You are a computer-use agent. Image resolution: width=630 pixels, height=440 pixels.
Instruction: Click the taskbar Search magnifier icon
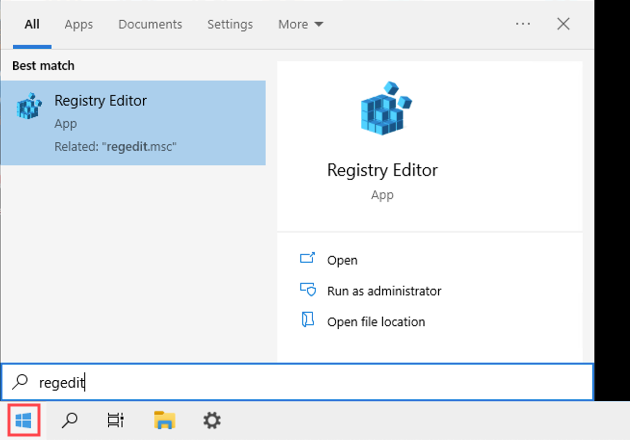70,421
